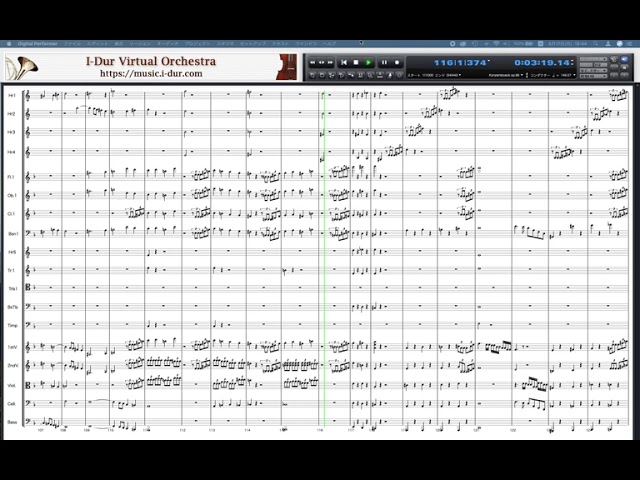Open the bottom dropdown field in control panel
This screenshot has width=640, height=480.
[593, 76]
